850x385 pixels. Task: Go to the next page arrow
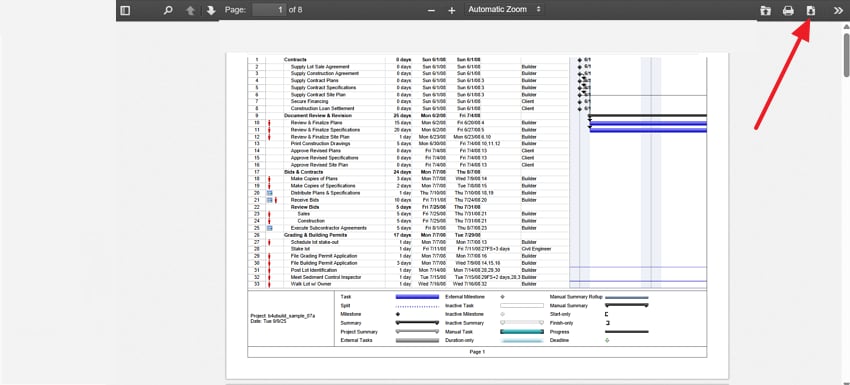[211, 10]
